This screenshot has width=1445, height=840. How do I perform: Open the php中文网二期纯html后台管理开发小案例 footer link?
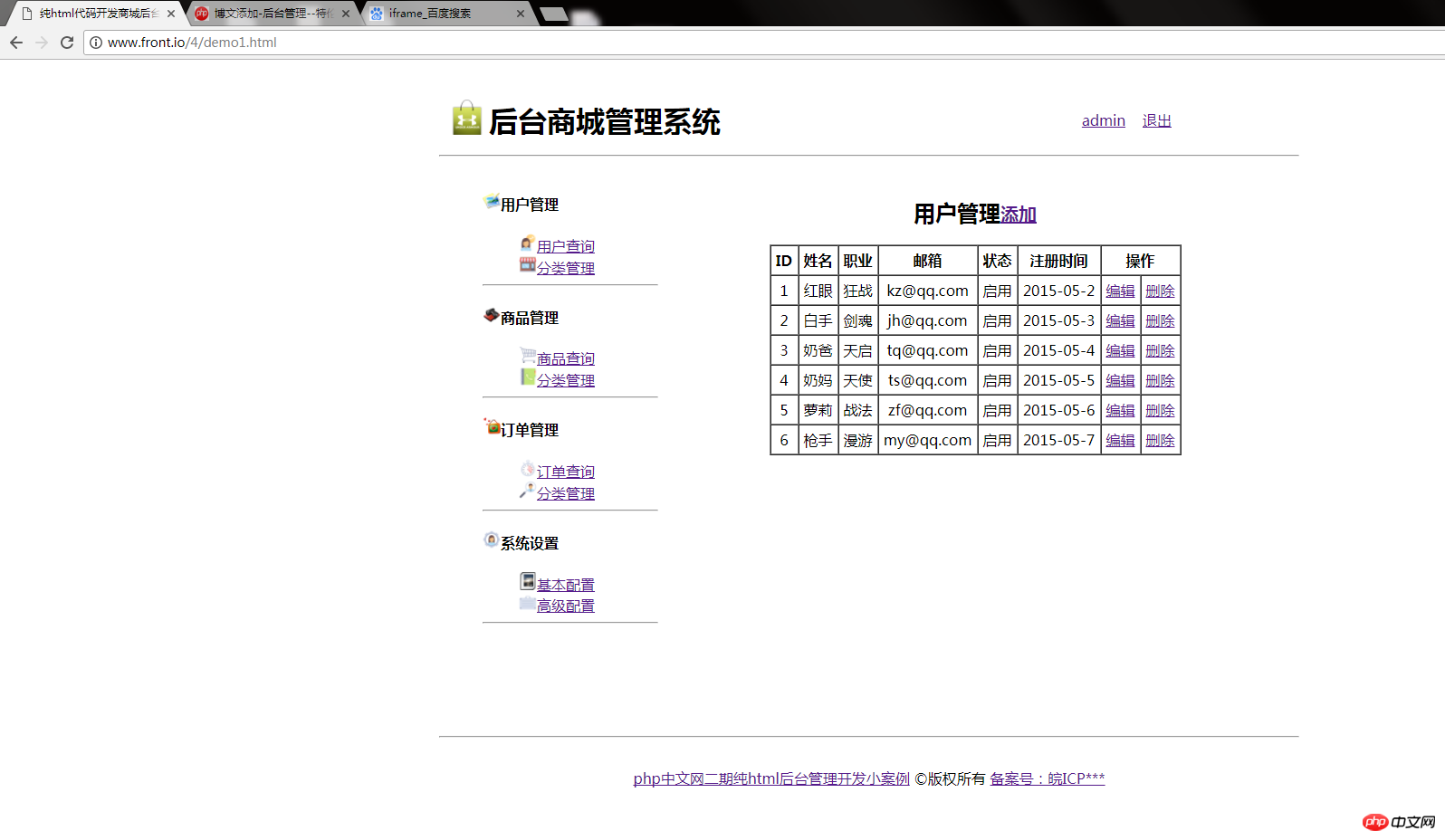click(771, 778)
